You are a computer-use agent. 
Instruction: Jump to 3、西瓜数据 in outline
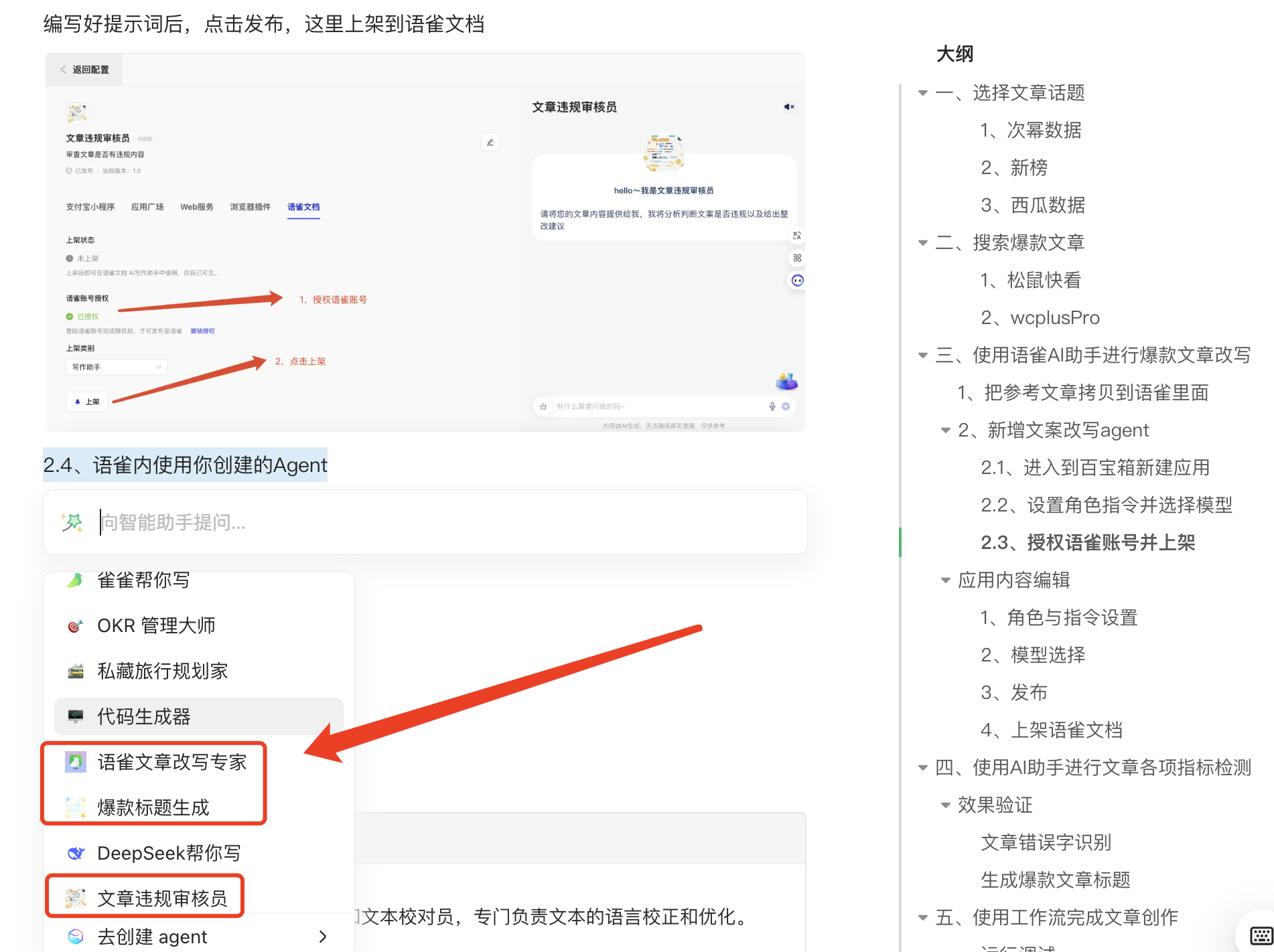(x=1033, y=206)
